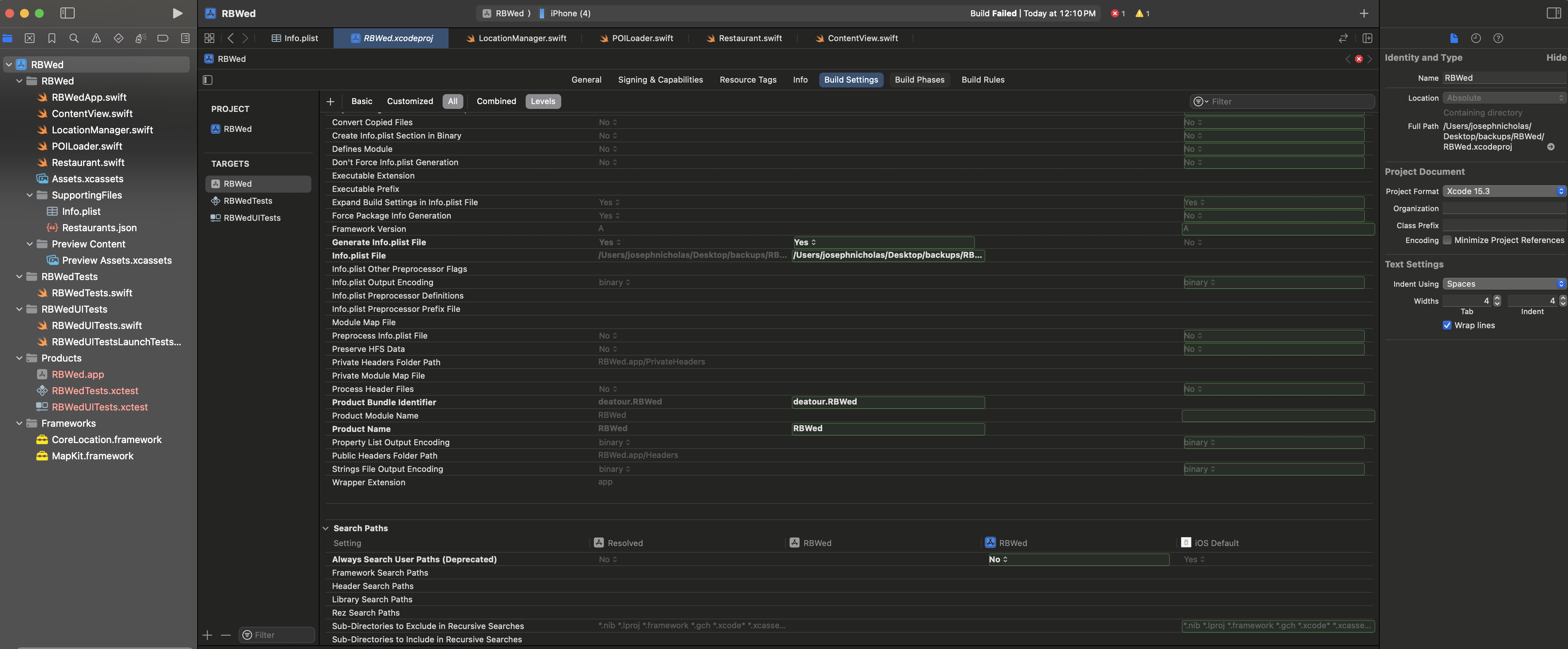The image size is (1568, 649).
Task: Select the Basic settings filter
Action: (x=361, y=101)
